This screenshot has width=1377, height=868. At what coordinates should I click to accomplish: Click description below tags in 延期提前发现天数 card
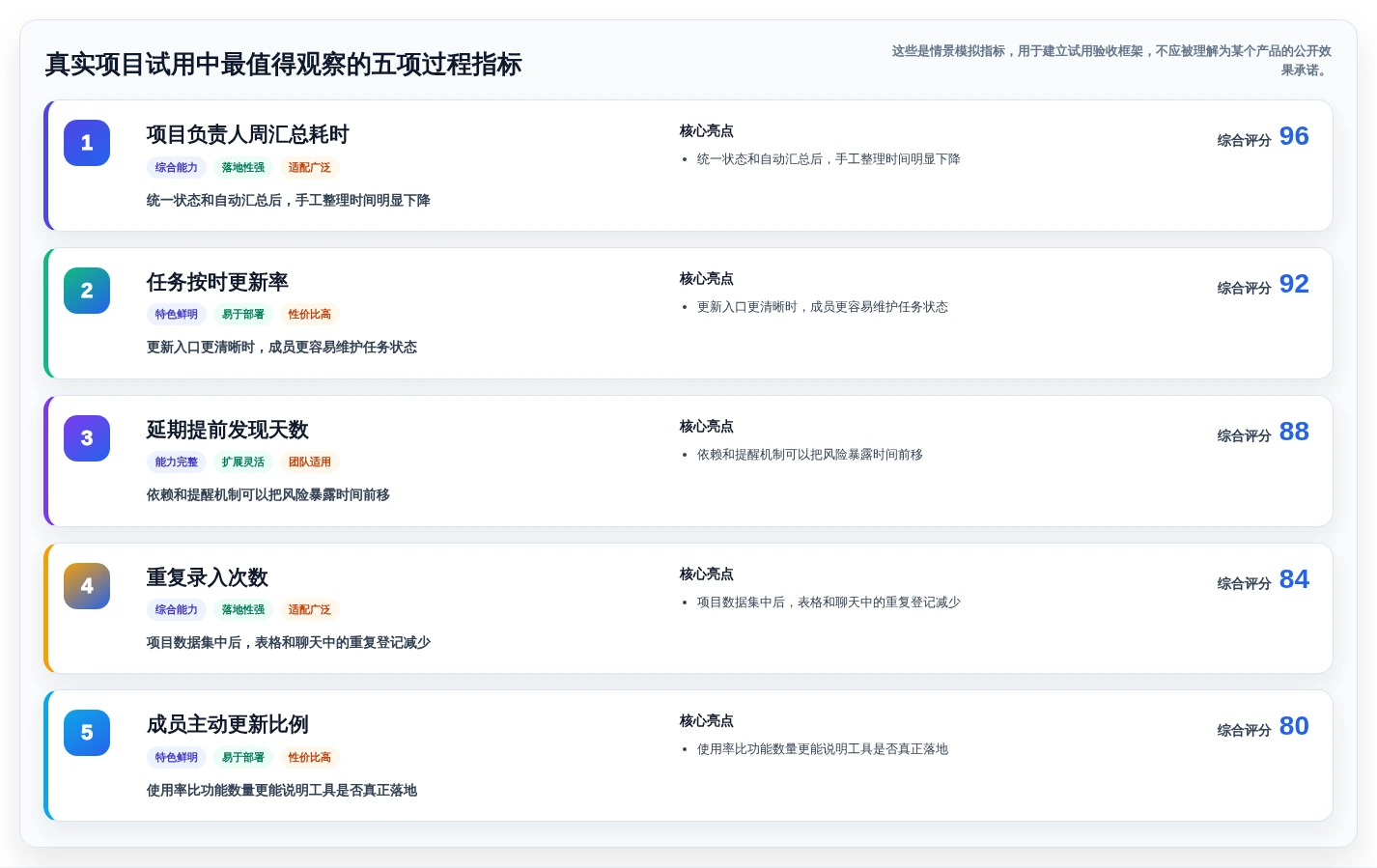(x=268, y=494)
